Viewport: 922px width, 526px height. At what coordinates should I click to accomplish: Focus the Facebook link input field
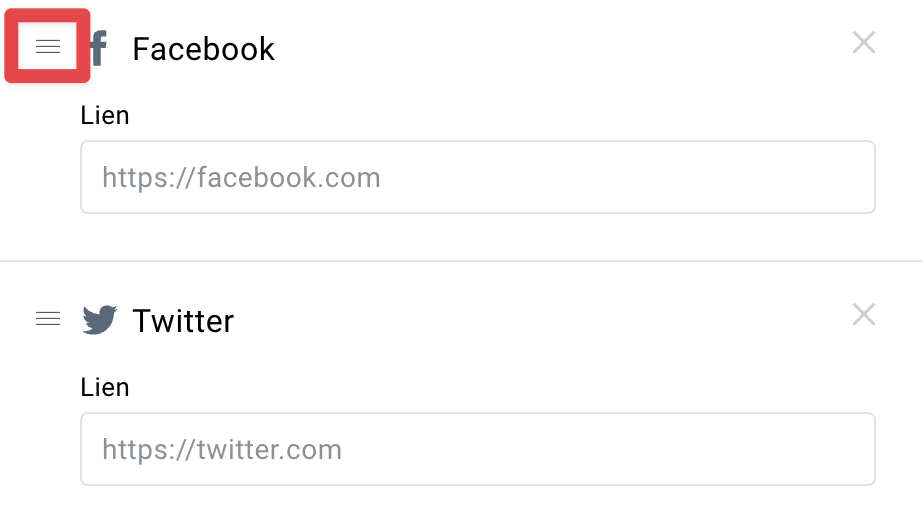[477, 177]
